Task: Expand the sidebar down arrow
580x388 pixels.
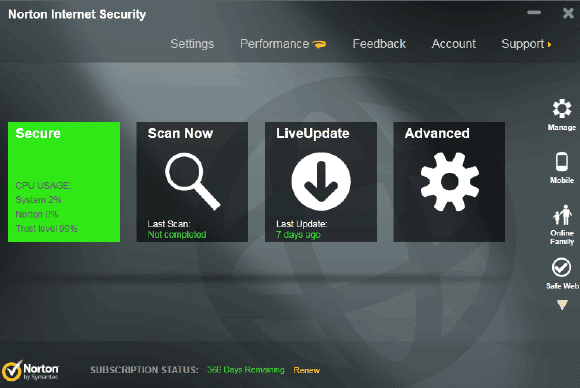Action: [x=562, y=305]
